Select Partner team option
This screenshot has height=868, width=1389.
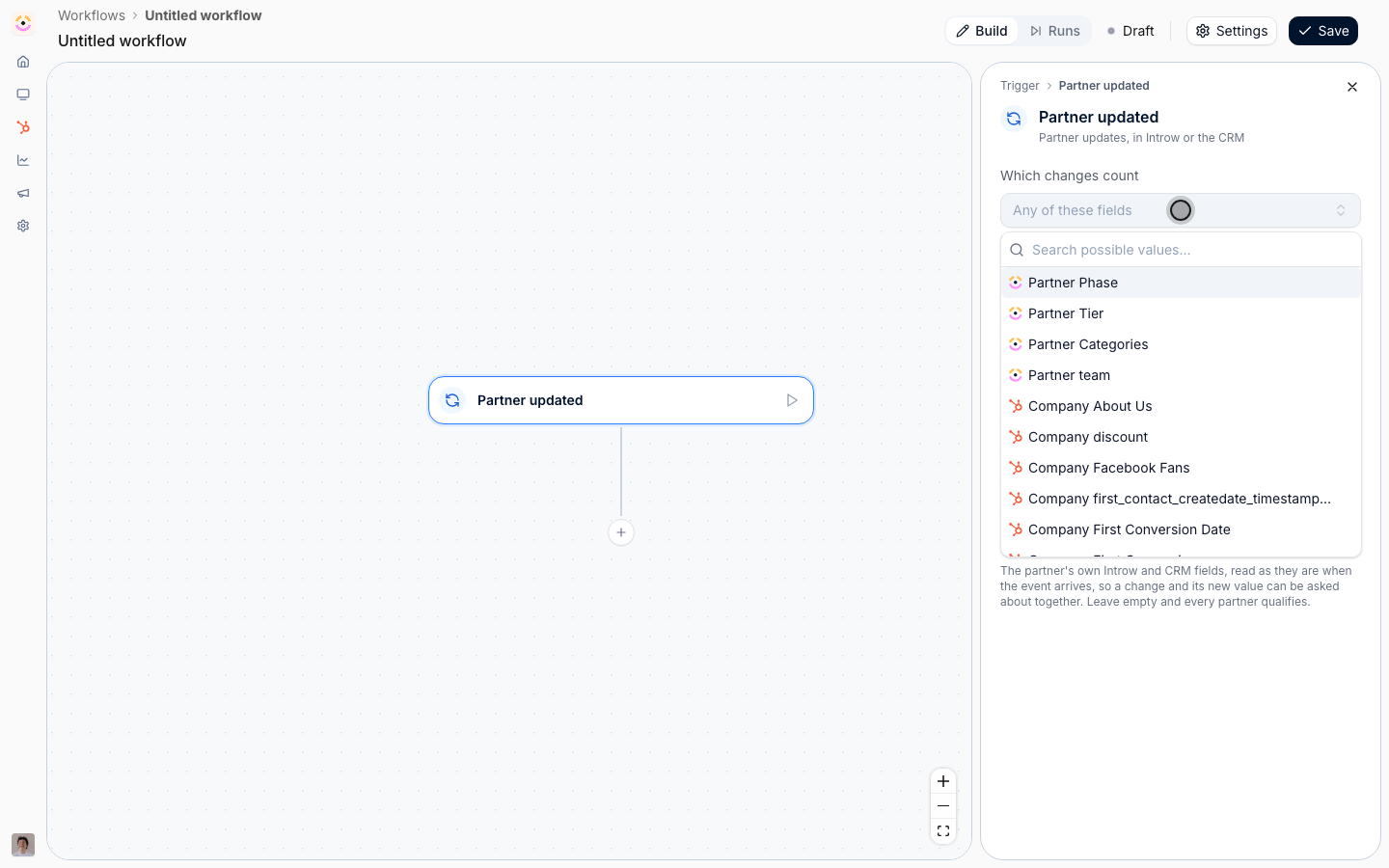[1181, 375]
